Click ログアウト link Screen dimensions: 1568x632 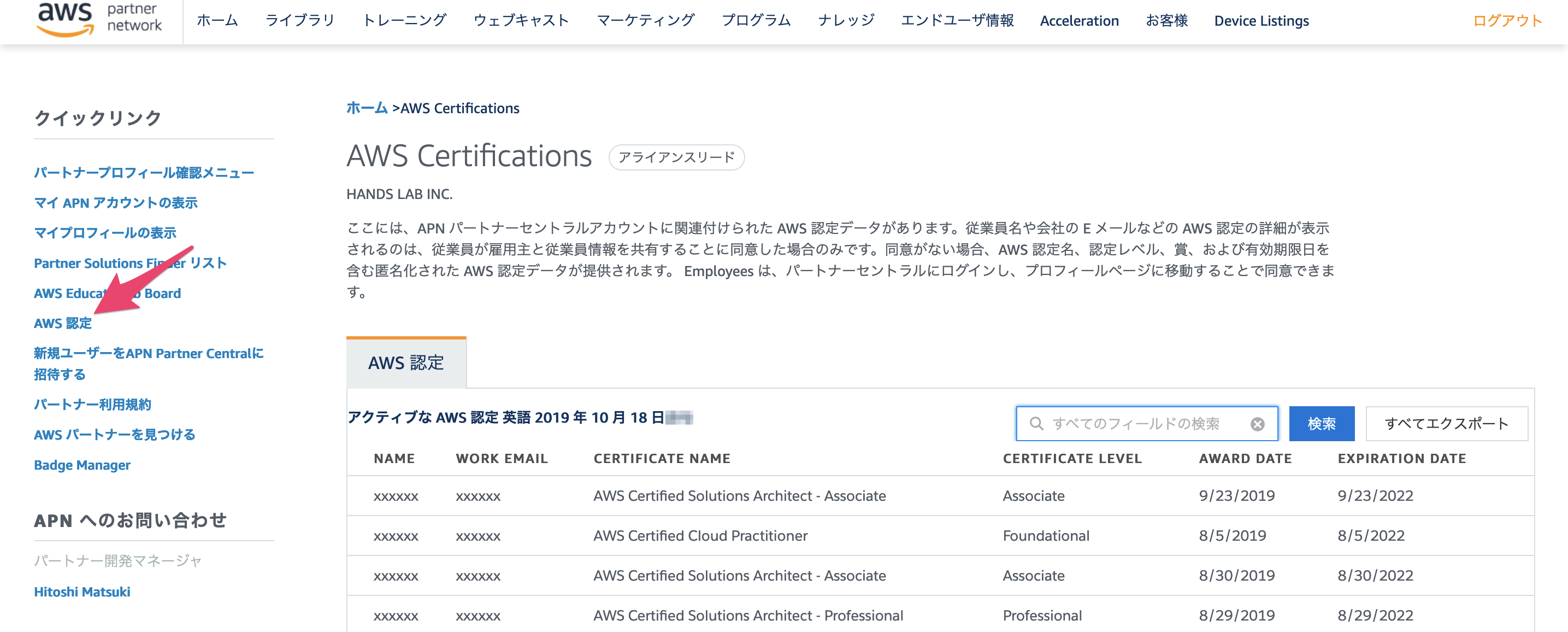click(1507, 21)
